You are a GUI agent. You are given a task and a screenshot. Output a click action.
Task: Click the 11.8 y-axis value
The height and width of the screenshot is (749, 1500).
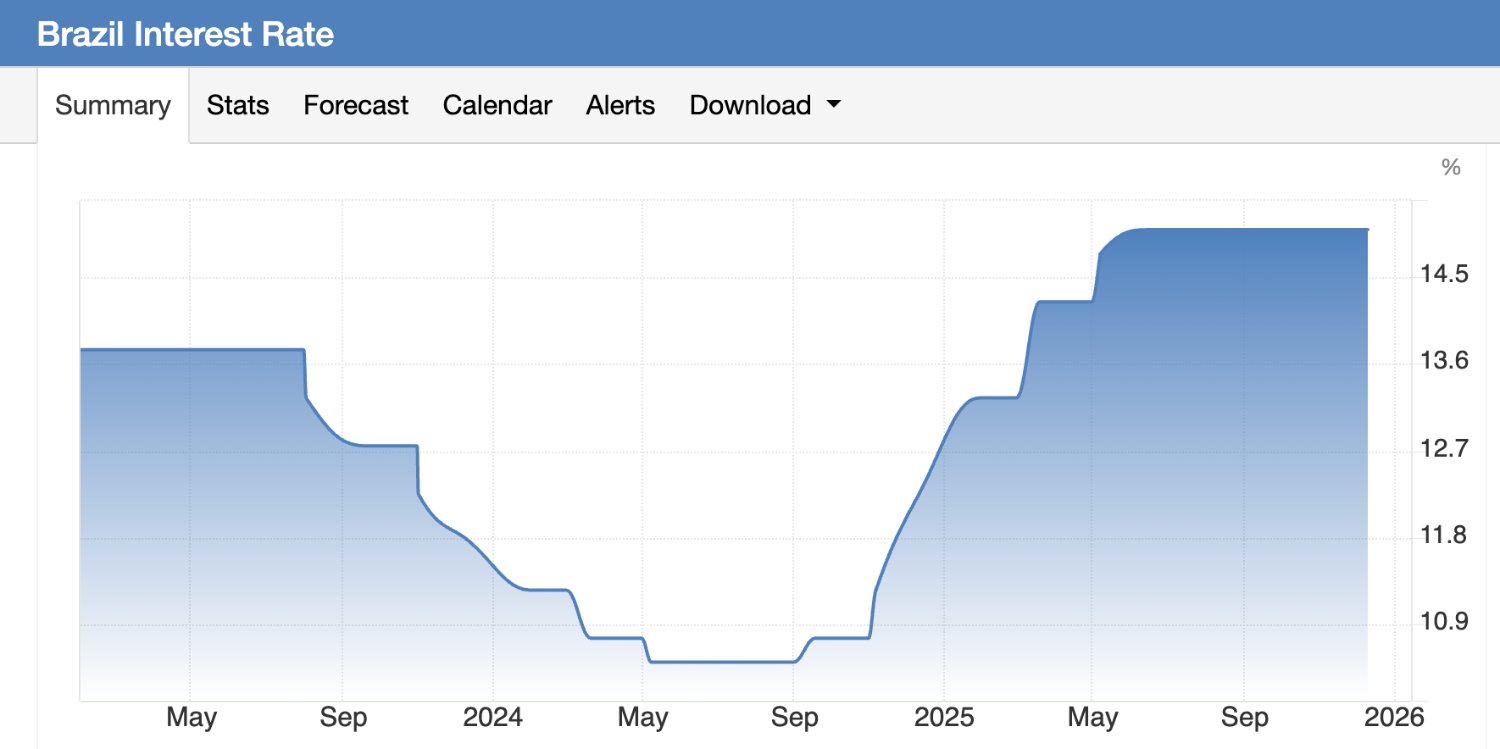1444,535
